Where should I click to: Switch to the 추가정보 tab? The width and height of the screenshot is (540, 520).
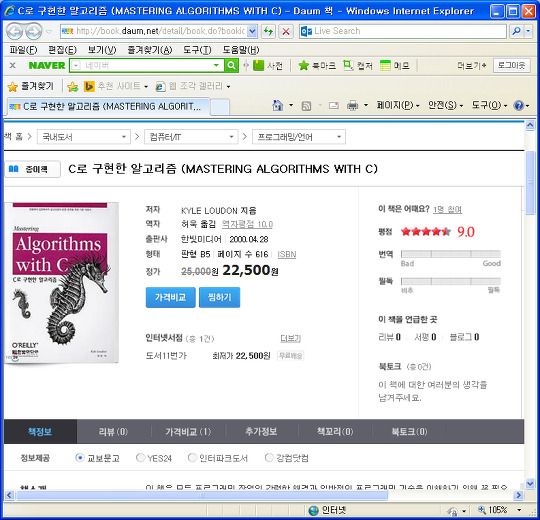coord(261,431)
